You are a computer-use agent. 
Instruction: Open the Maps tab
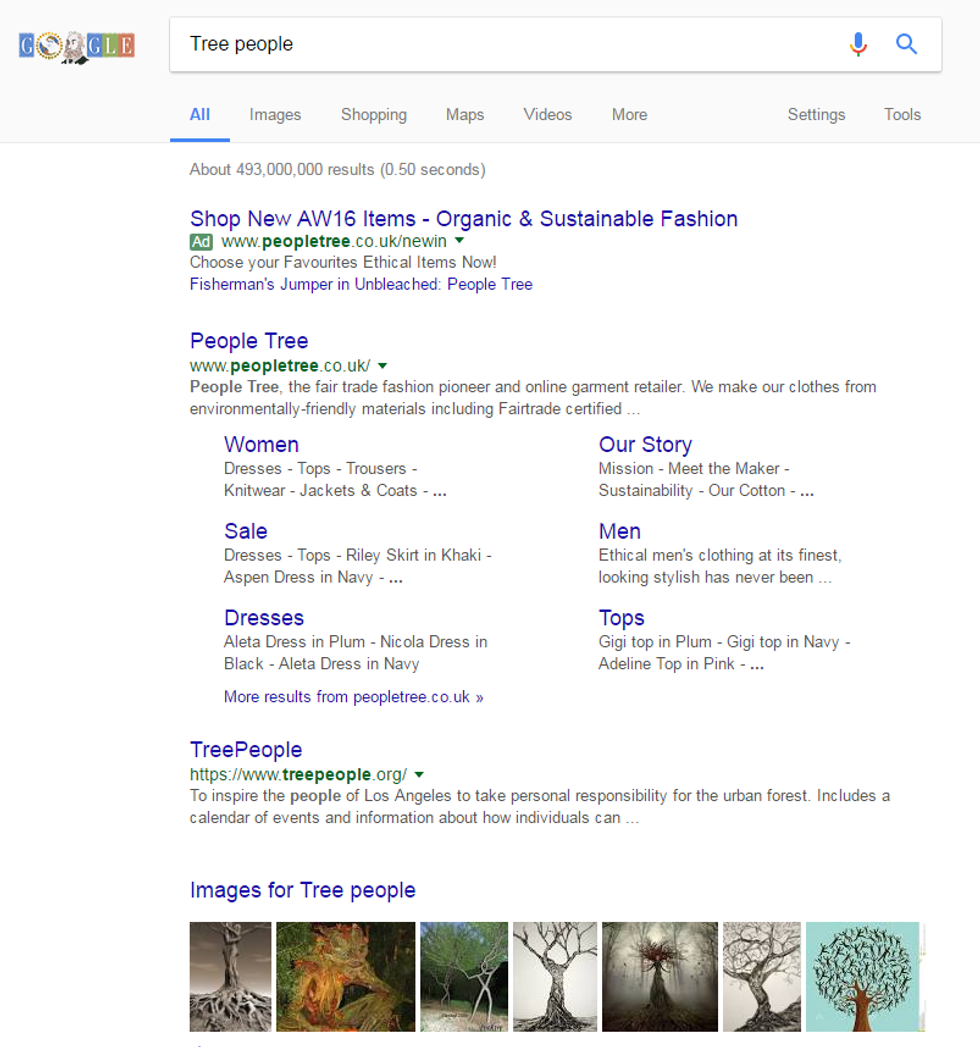tap(465, 115)
